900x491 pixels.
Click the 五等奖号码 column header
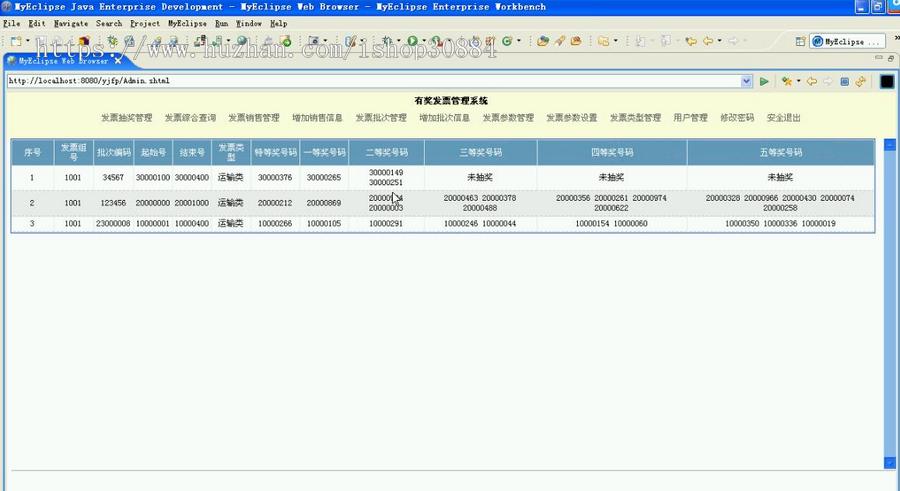coord(781,152)
